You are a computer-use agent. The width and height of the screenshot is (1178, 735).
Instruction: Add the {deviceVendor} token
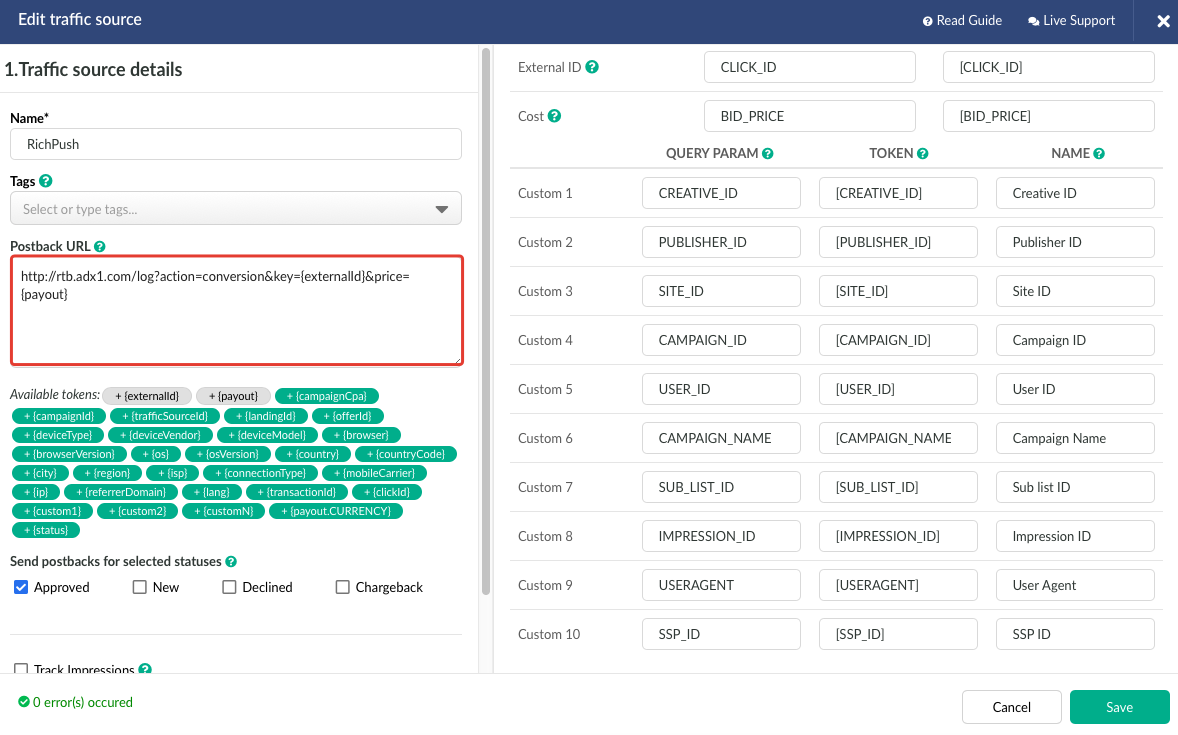(160, 435)
